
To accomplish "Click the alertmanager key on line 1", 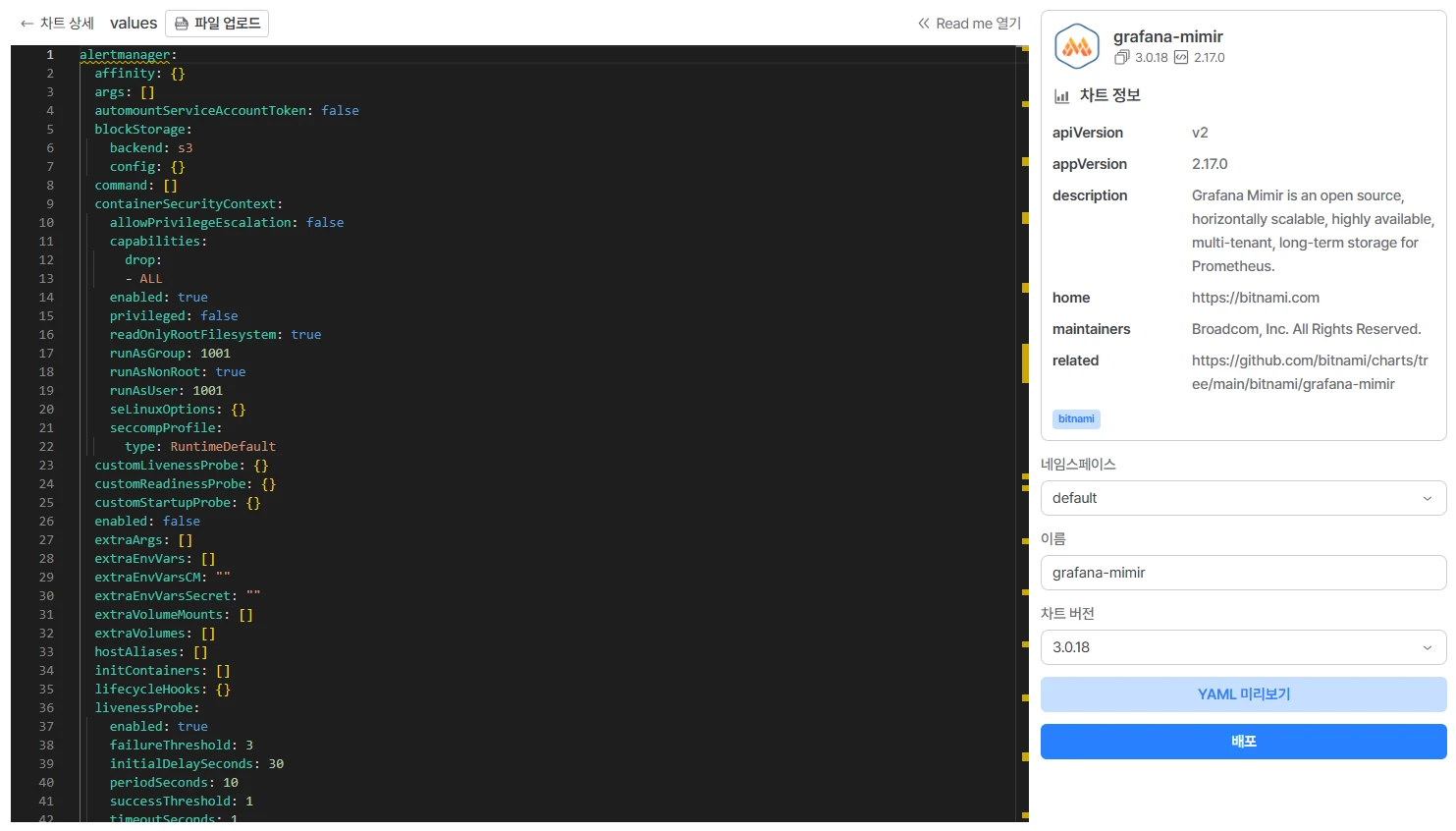I will (x=125, y=55).
